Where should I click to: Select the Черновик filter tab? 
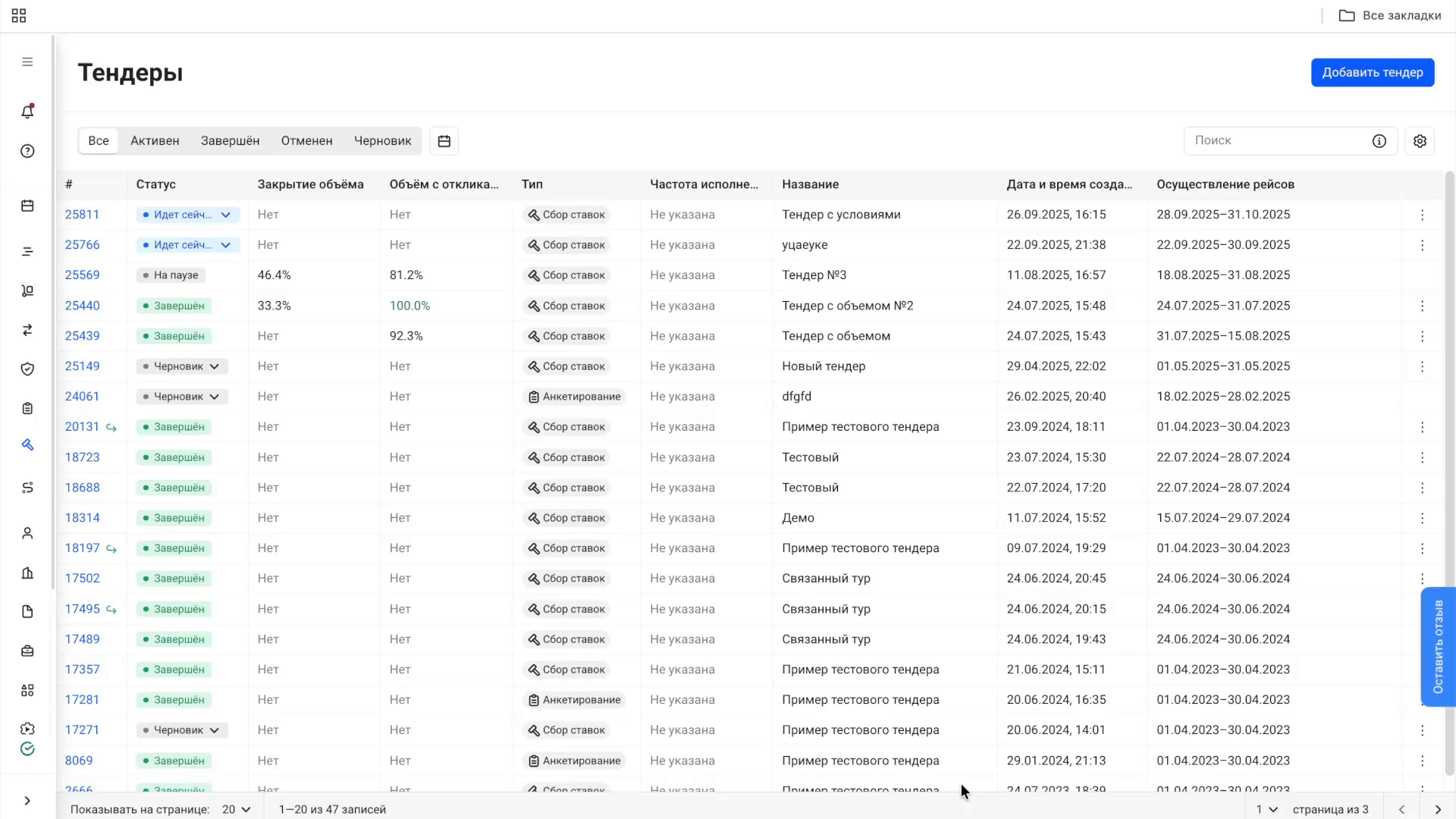click(x=382, y=141)
